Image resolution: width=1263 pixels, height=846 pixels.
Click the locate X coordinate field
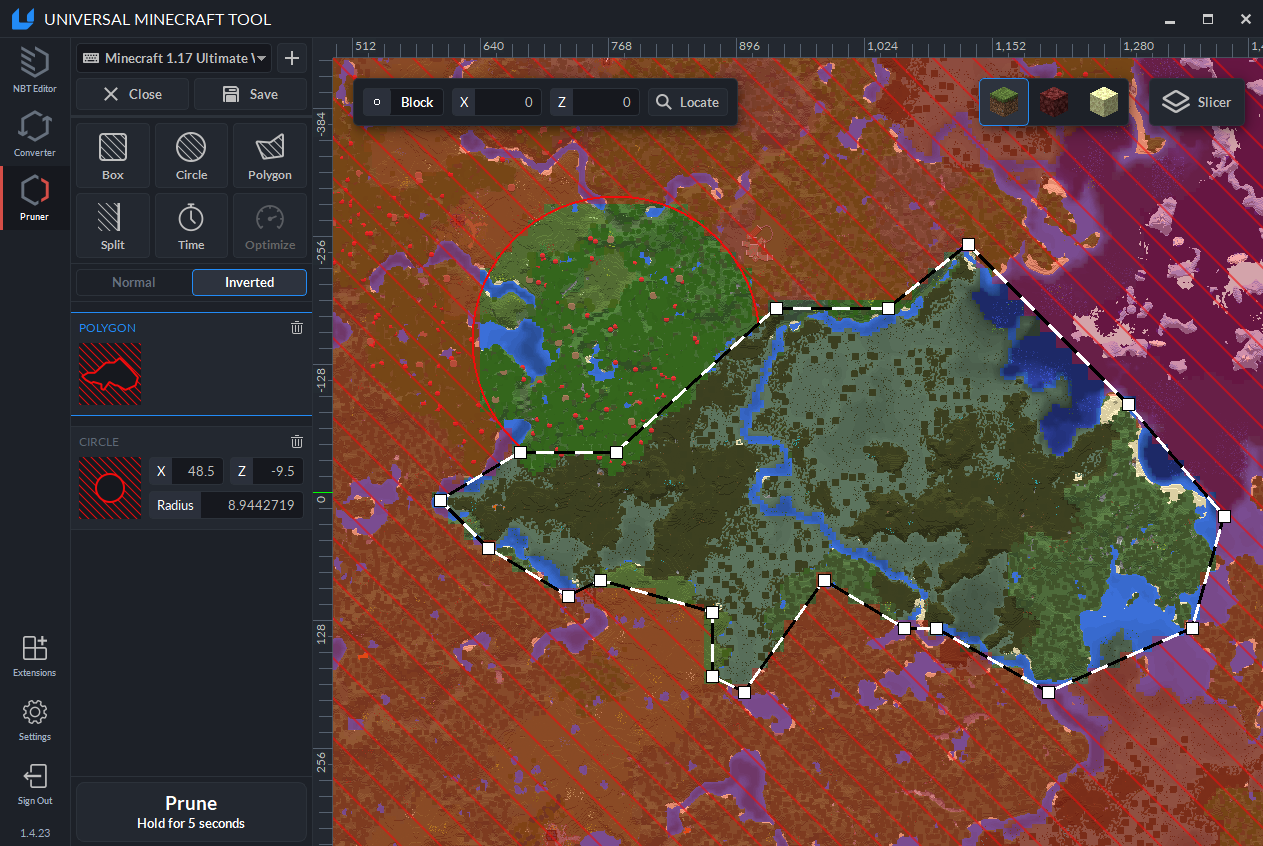pyautogui.click(x=508, y=102)
